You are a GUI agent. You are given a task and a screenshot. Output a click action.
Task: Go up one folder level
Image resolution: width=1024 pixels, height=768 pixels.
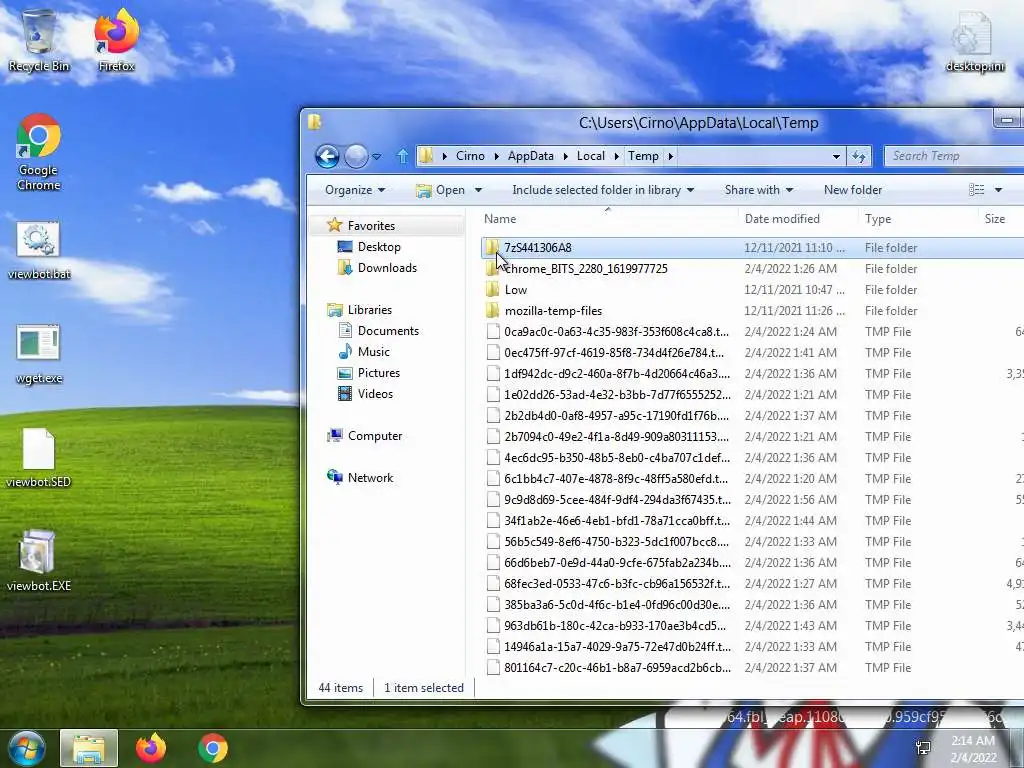click(x=402, y=156)
